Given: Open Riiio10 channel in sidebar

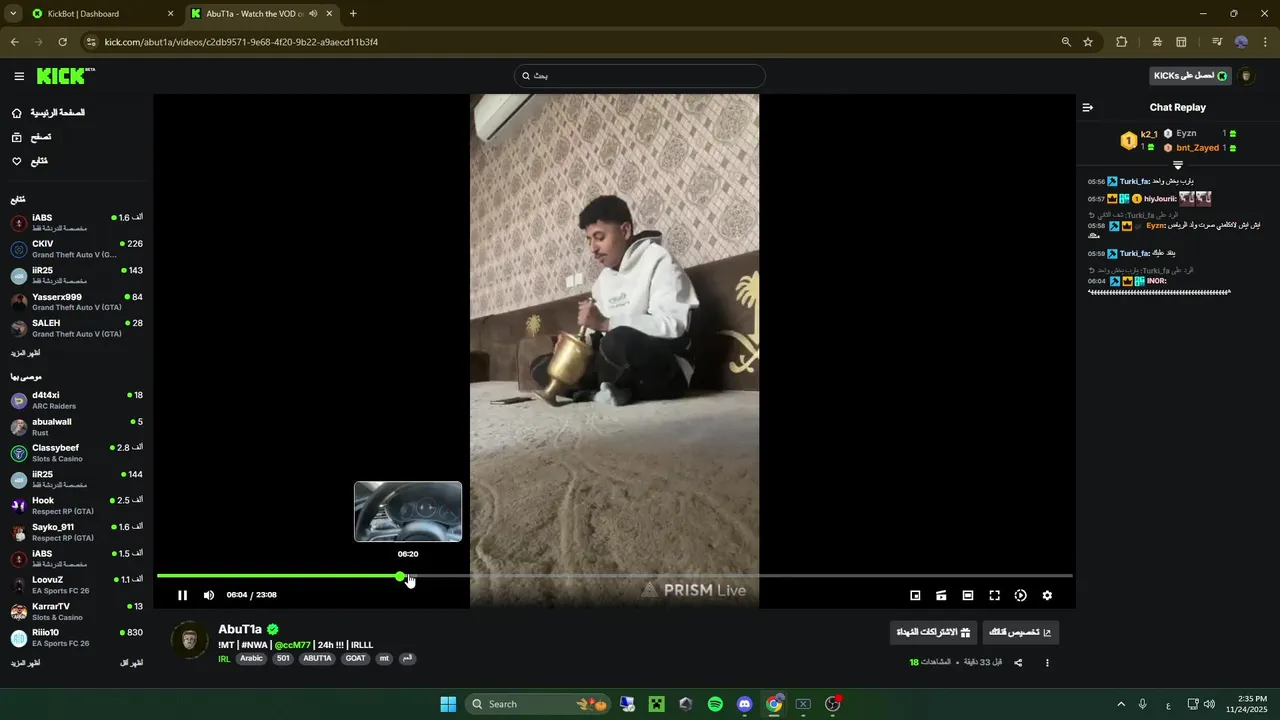Looking at the screenshot, I should pyautogui.click(x=76, y=637).
